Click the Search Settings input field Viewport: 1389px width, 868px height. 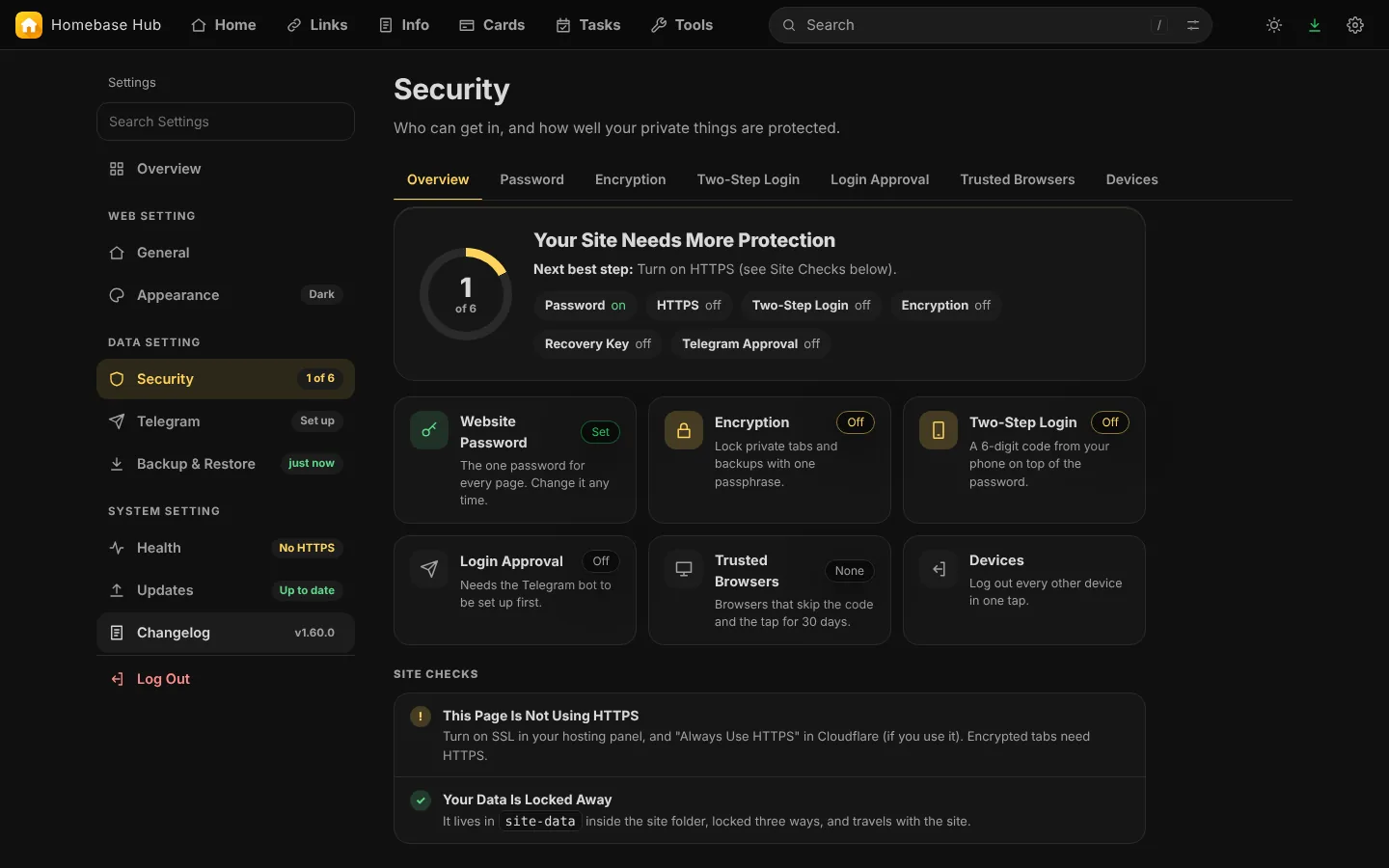point(226,122)
